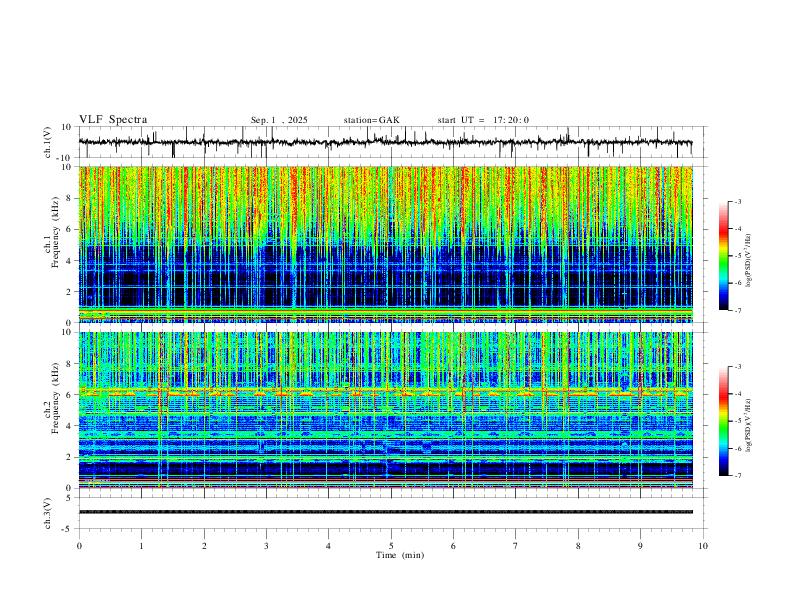Click the "ch.2 Frequency (kHz)" axis label

(x=52, y=399)
